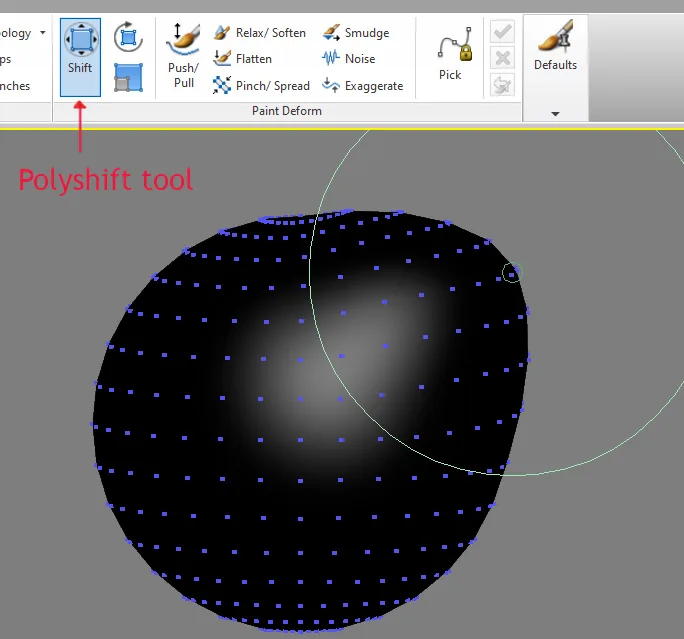Select the Flatten brush

243,58
